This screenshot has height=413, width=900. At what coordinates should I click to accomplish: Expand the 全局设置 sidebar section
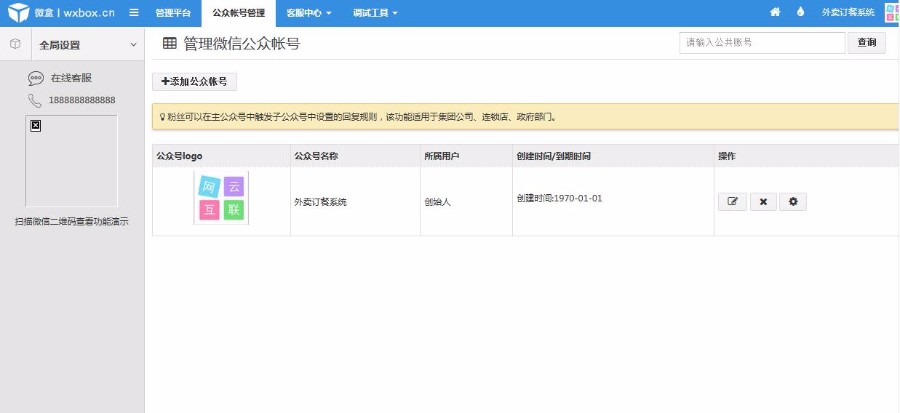tap(88, 45)
